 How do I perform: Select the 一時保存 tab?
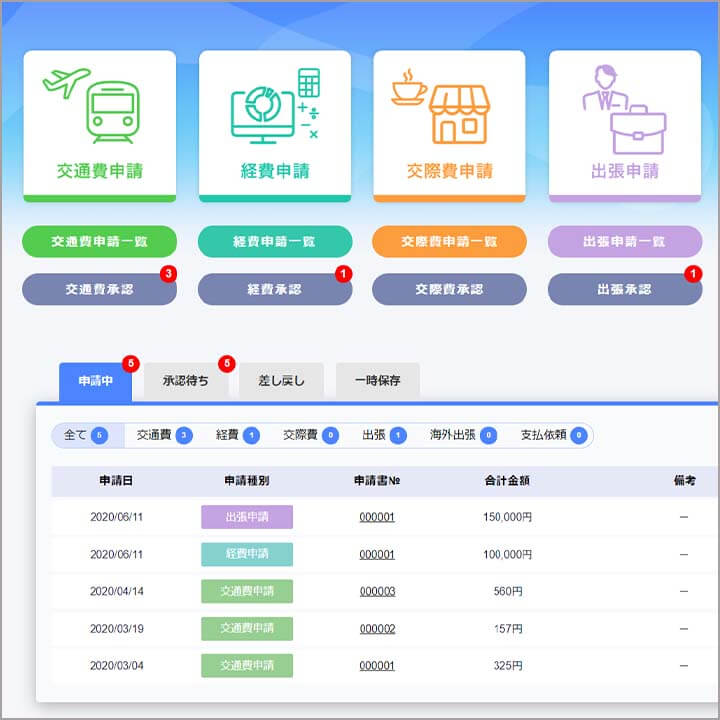(x=377, y=381)
